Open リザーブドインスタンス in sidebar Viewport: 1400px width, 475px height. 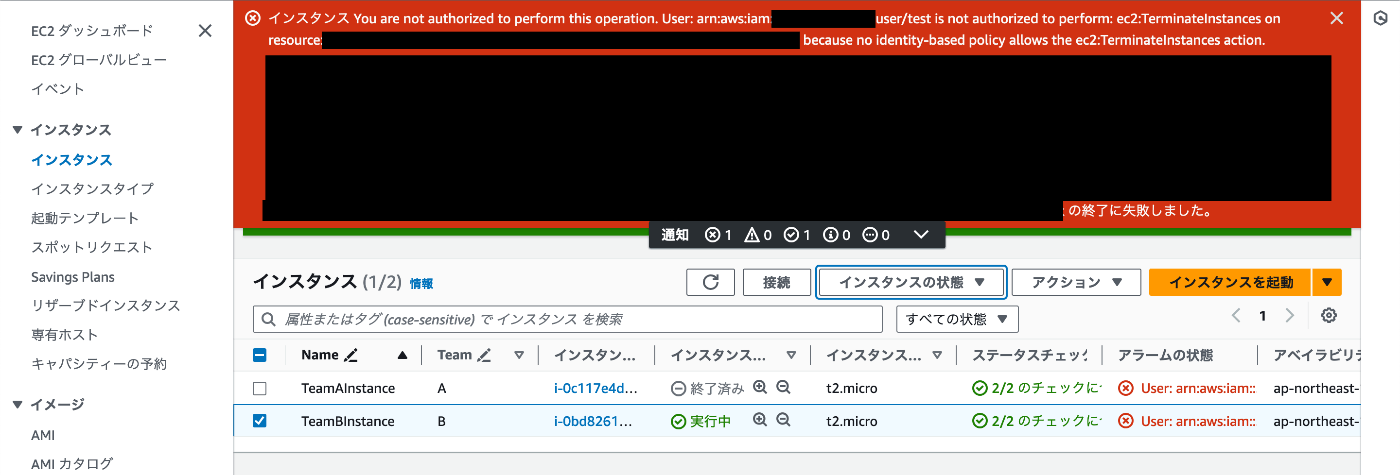click(x=106, y=306)
